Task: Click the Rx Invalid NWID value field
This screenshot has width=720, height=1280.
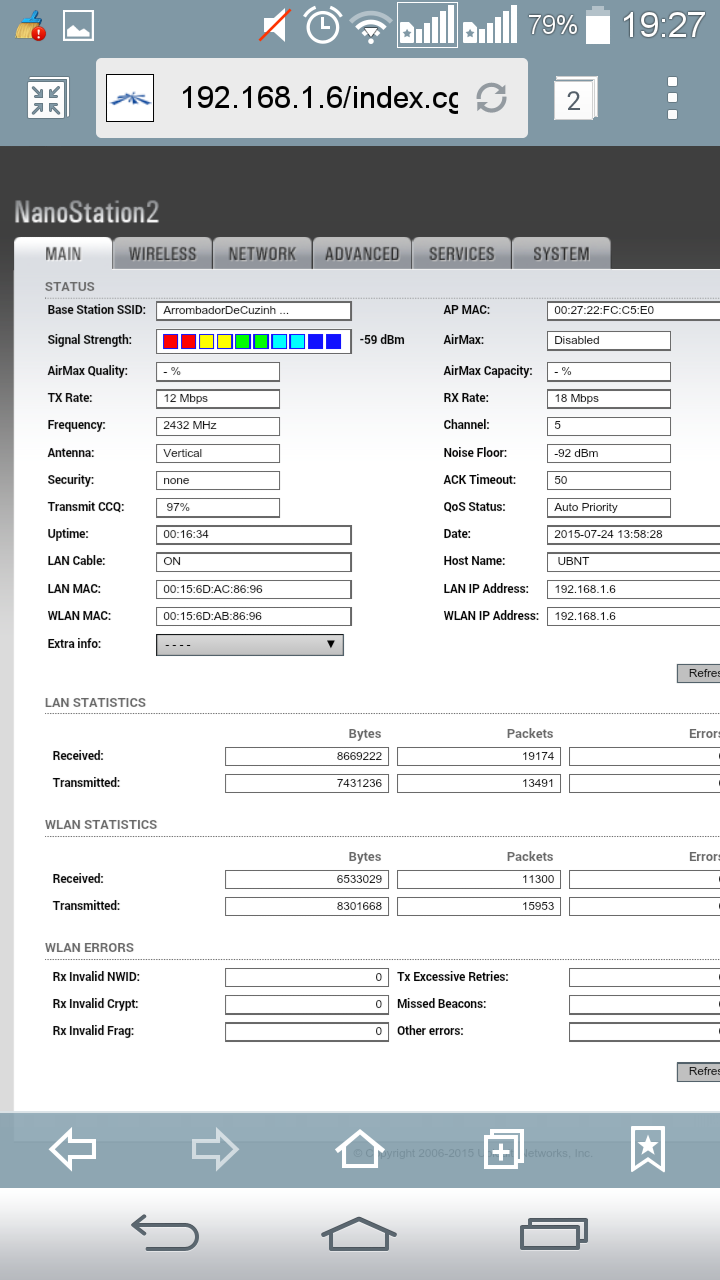Action: click(x=307, y=977)
